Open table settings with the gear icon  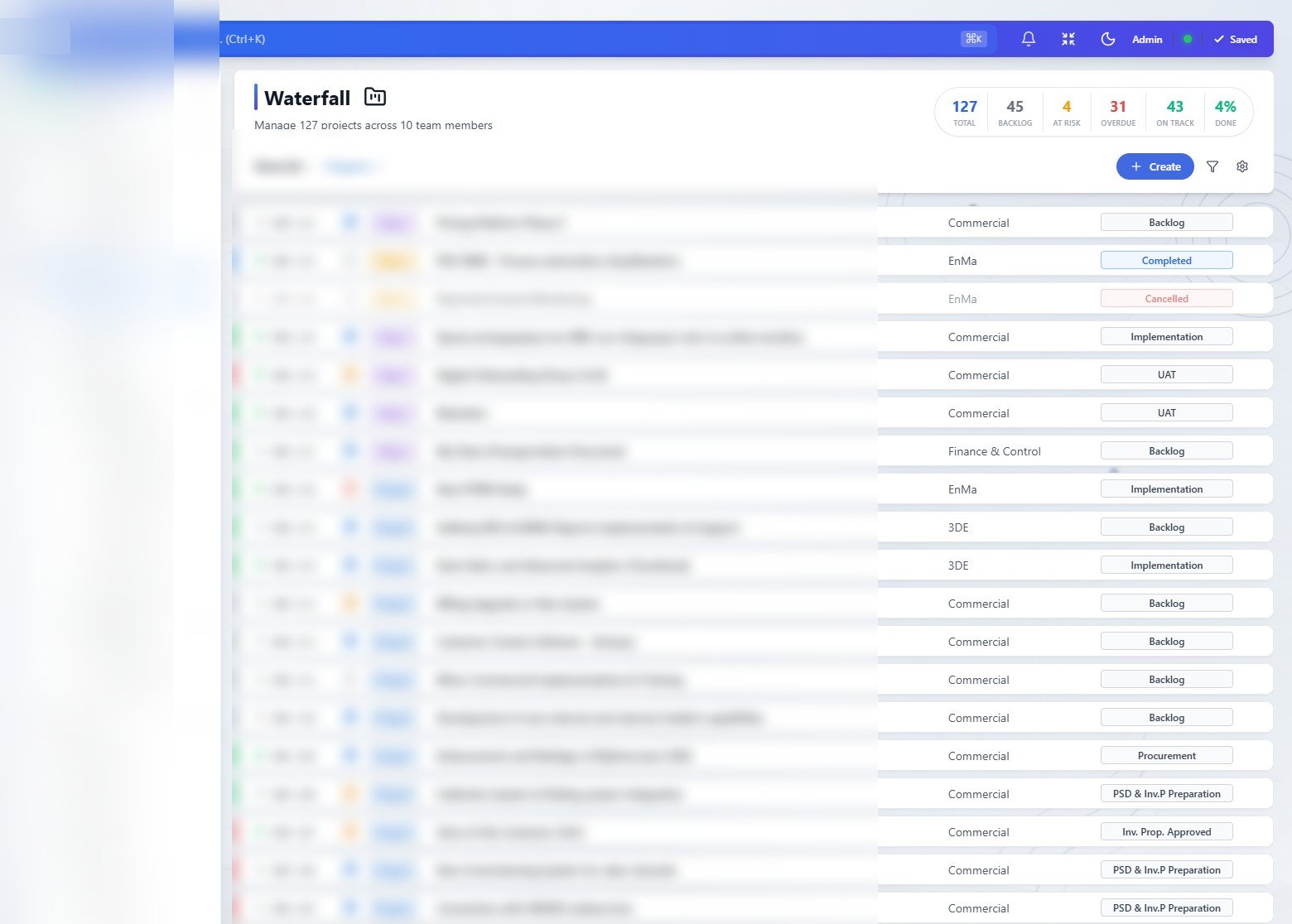(1241, 166)
